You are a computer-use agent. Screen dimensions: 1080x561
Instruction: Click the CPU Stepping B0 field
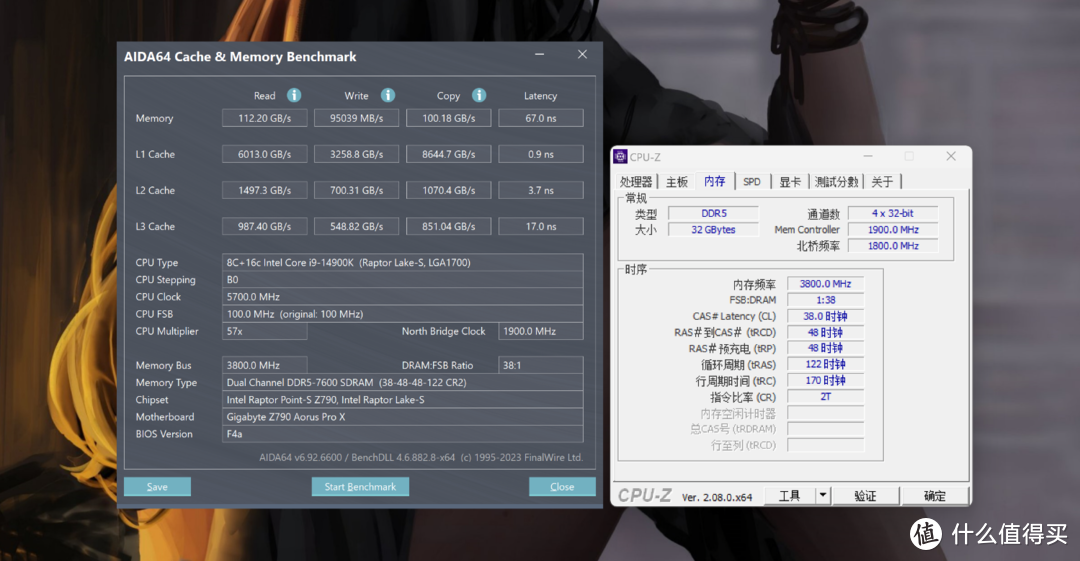[403, 279]
